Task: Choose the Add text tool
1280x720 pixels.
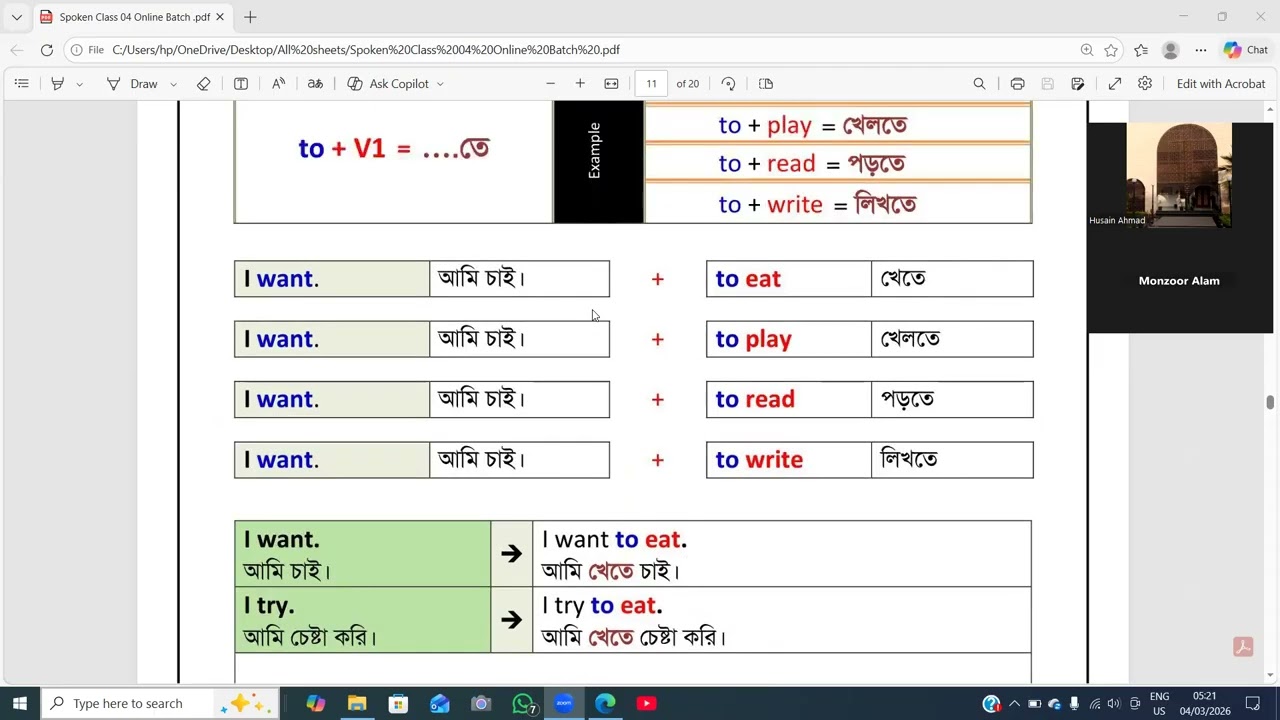Action: click(241, 84)
